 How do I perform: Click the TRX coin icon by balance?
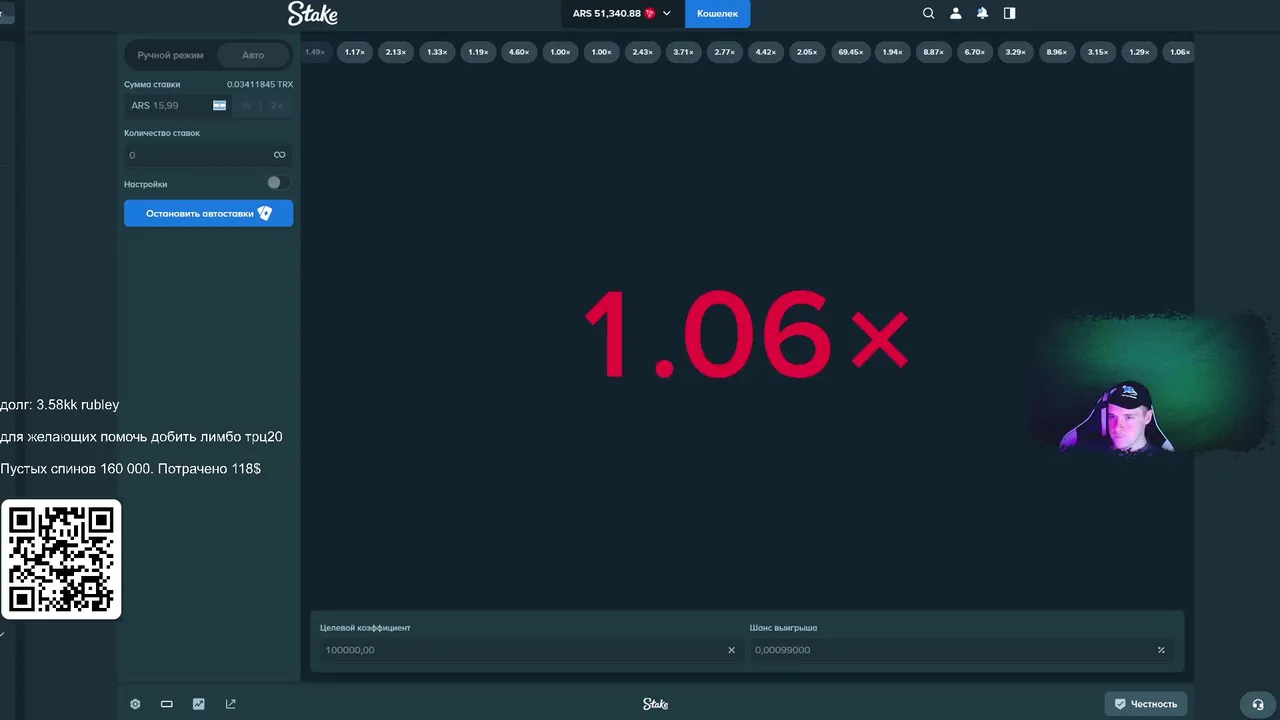pos(650,13)
